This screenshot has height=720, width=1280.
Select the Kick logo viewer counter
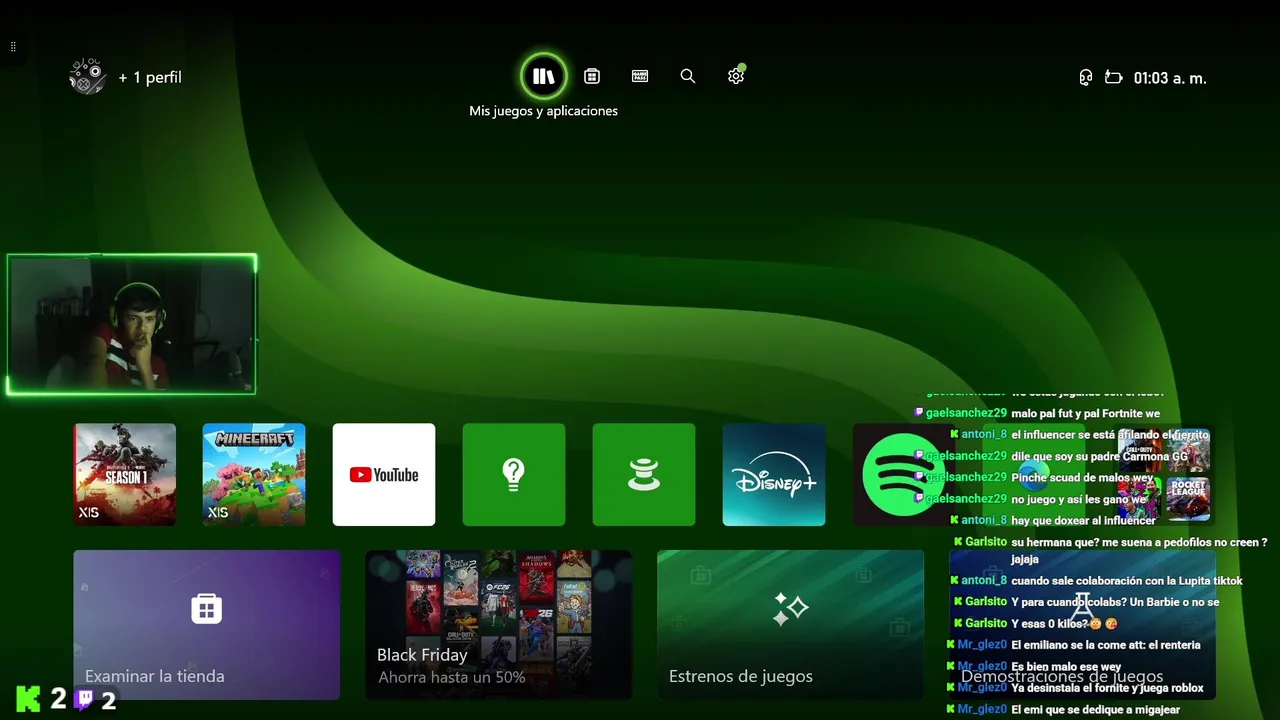tap(41, 699)
